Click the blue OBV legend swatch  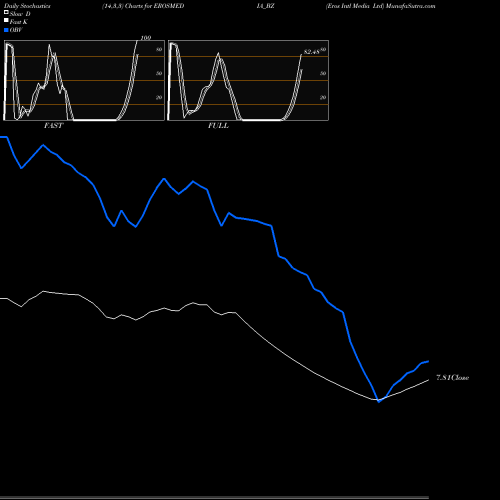[x=6, y=30]
